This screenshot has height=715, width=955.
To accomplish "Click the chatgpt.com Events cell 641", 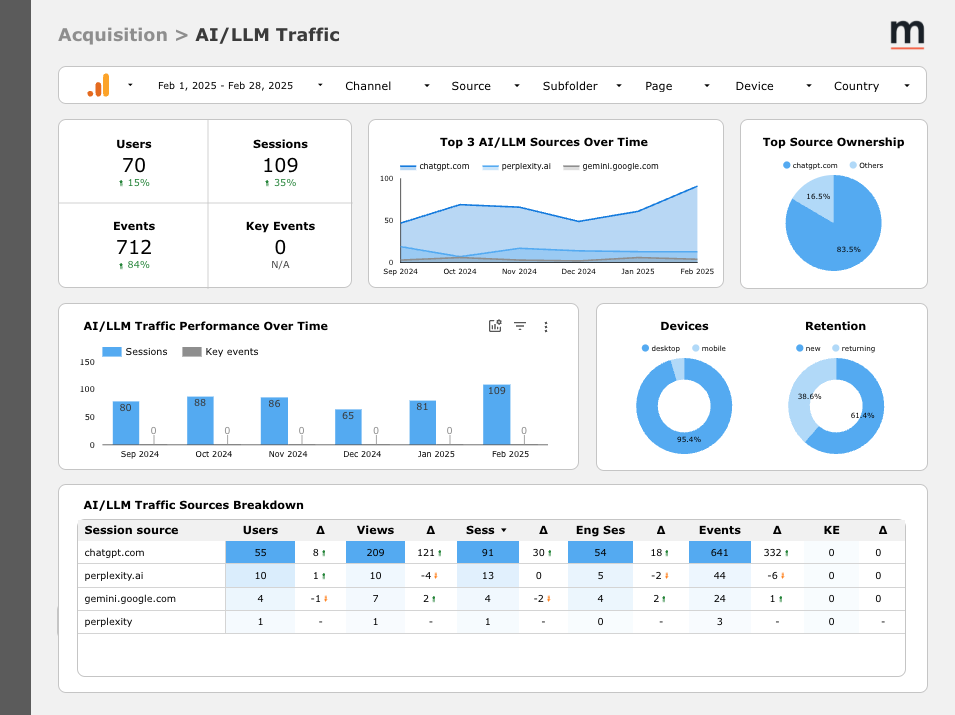I will click(719, 552).
